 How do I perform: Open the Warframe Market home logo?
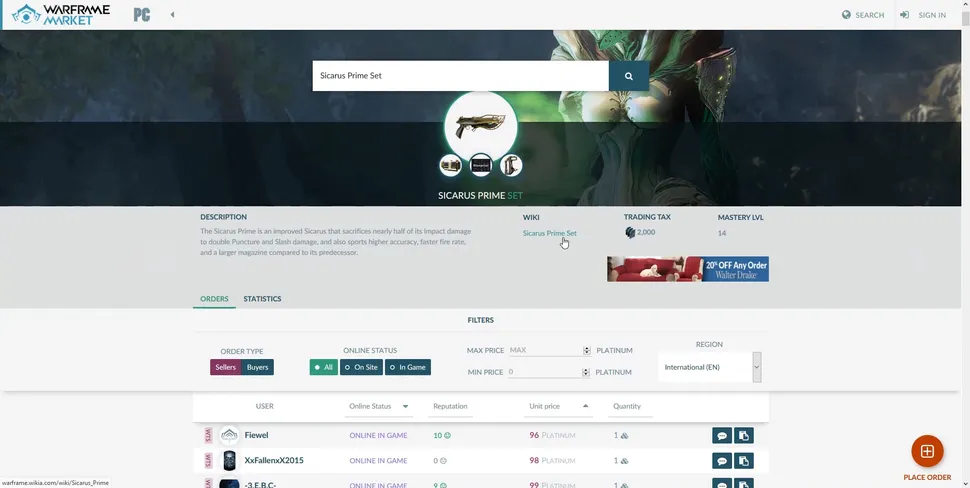click(x=56, y=15)
